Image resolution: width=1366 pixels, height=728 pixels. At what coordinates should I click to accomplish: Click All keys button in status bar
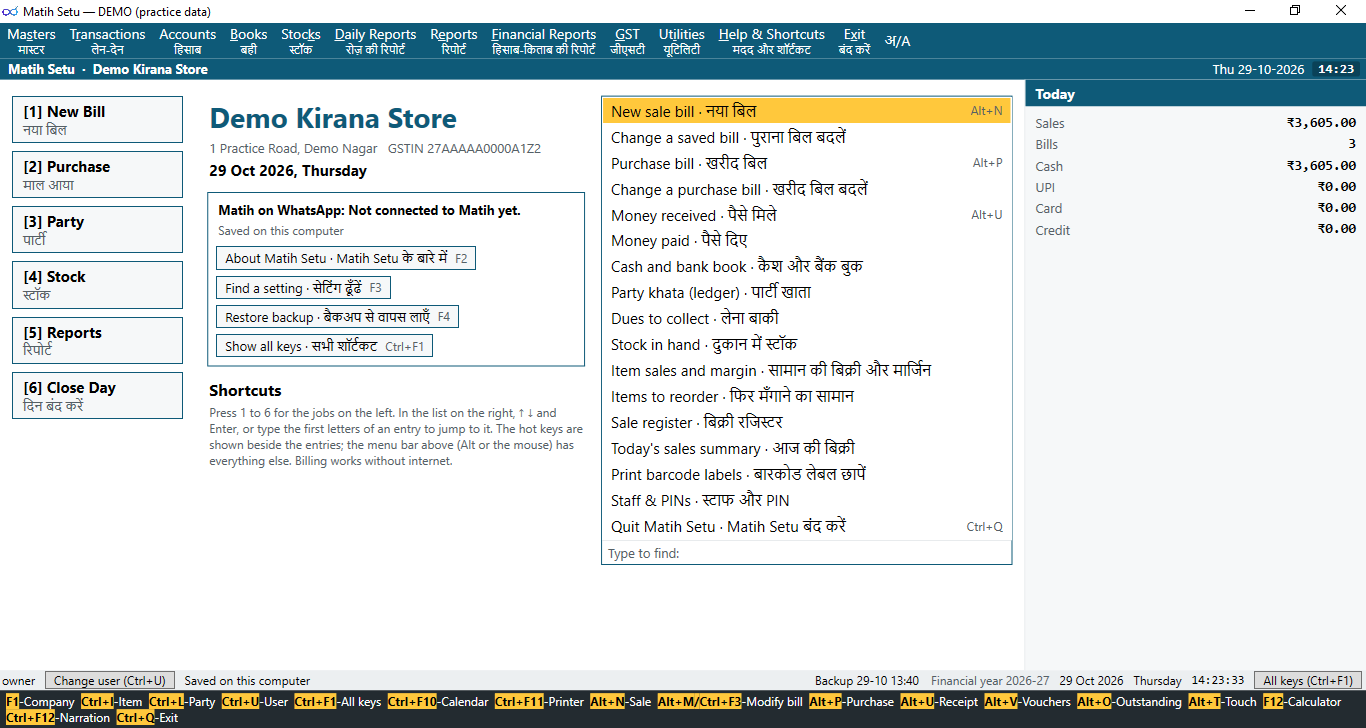point(1309,681)
